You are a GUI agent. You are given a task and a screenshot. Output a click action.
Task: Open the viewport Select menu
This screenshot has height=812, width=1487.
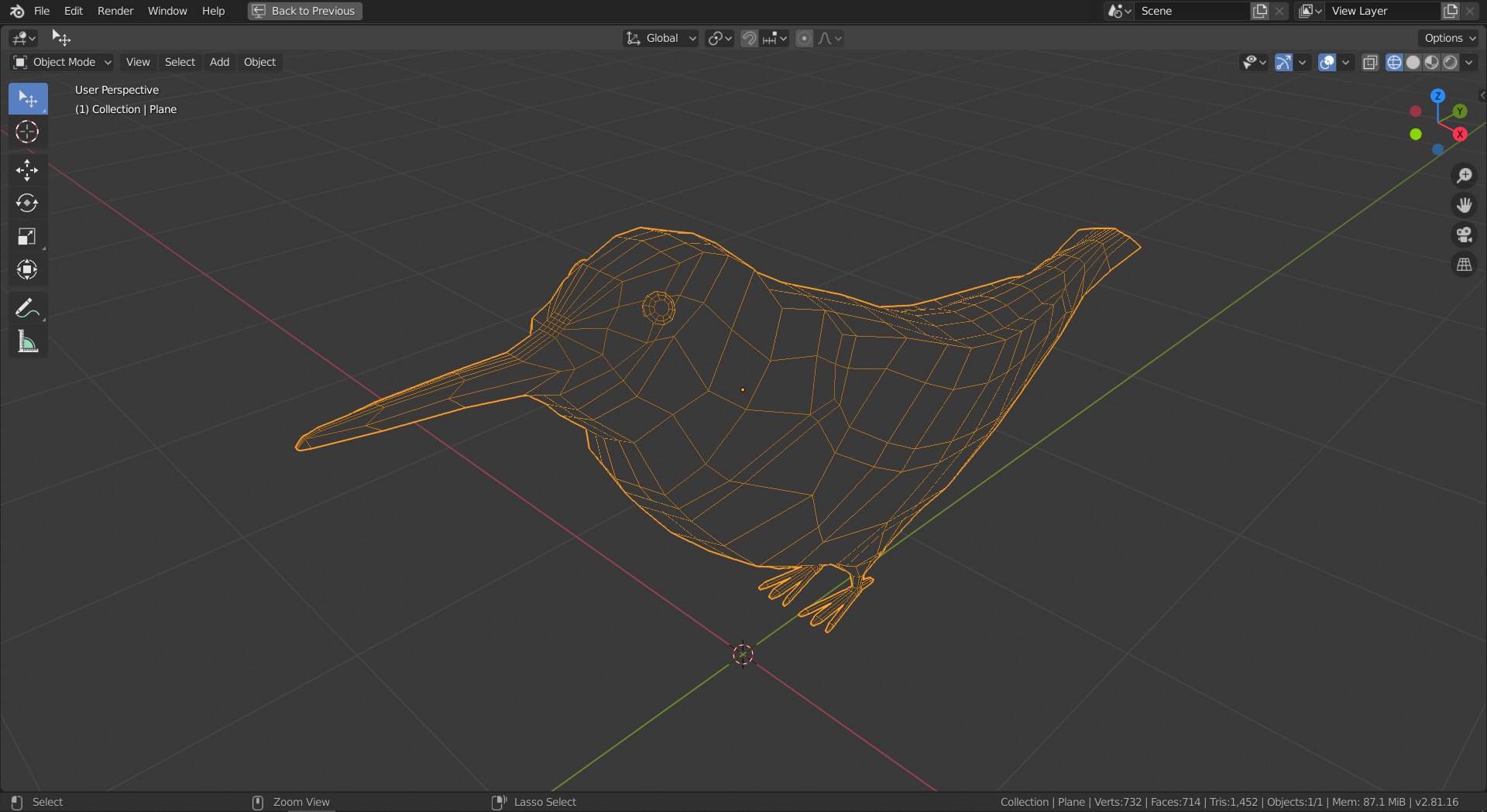click(180, 62)
